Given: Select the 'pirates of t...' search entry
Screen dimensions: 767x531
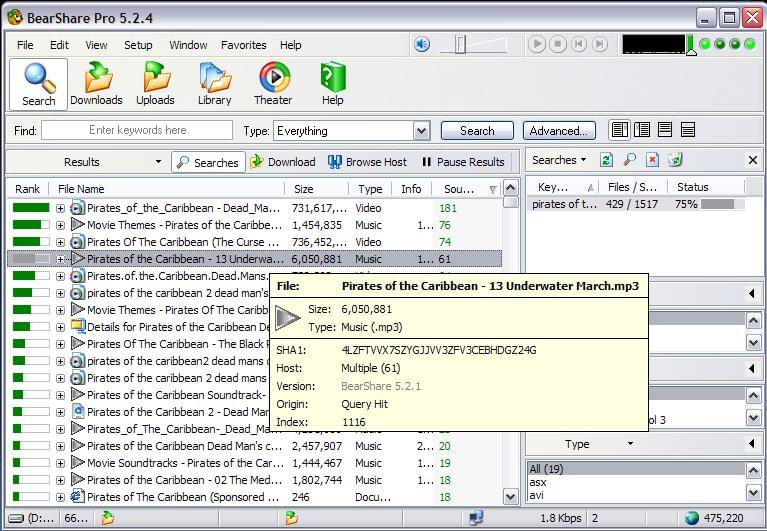Looking at the screenshot, I should point(636,204).
